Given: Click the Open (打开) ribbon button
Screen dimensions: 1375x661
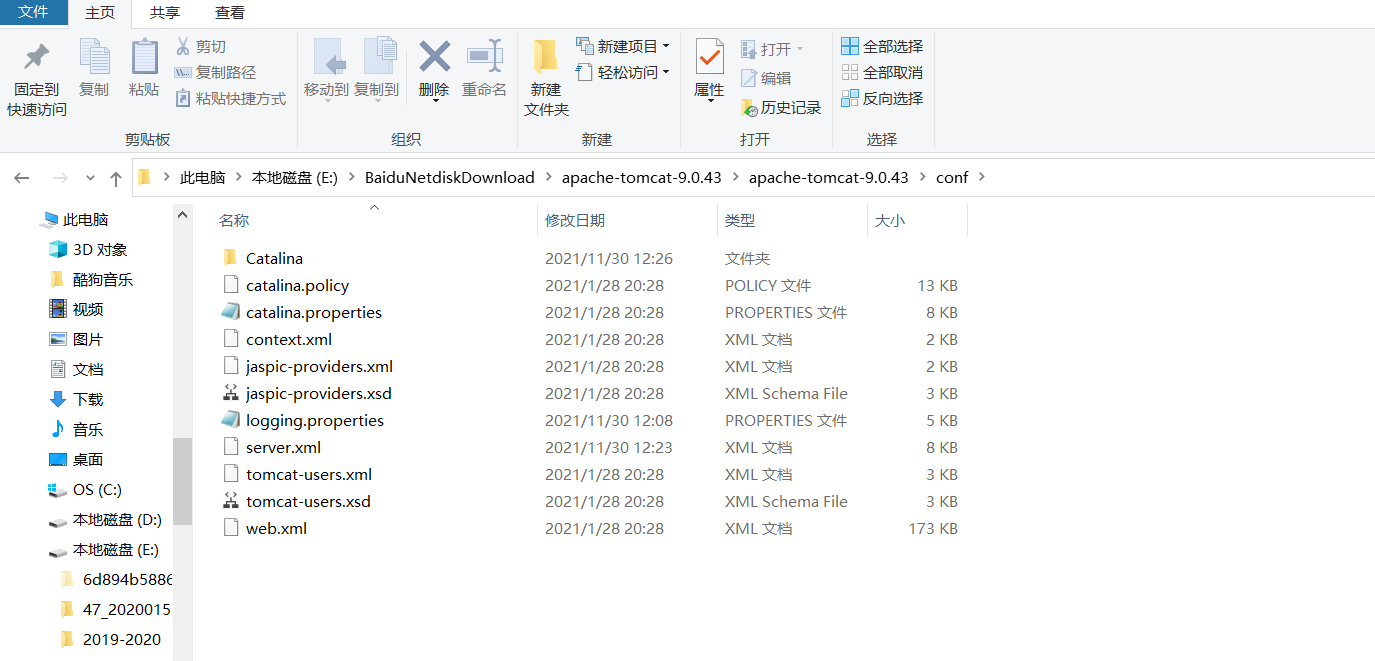Looking at the screenshot, I should 772,49.
